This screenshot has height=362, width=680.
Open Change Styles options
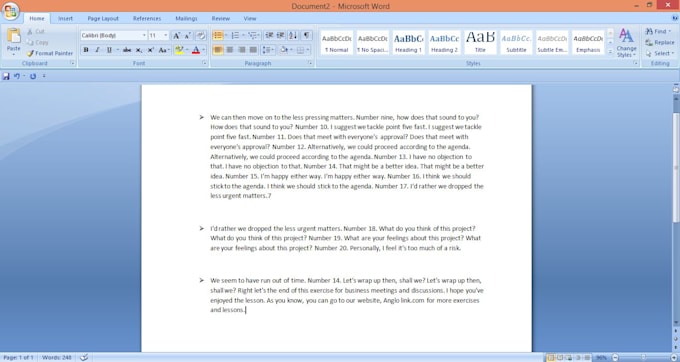(x=626, y=42)
